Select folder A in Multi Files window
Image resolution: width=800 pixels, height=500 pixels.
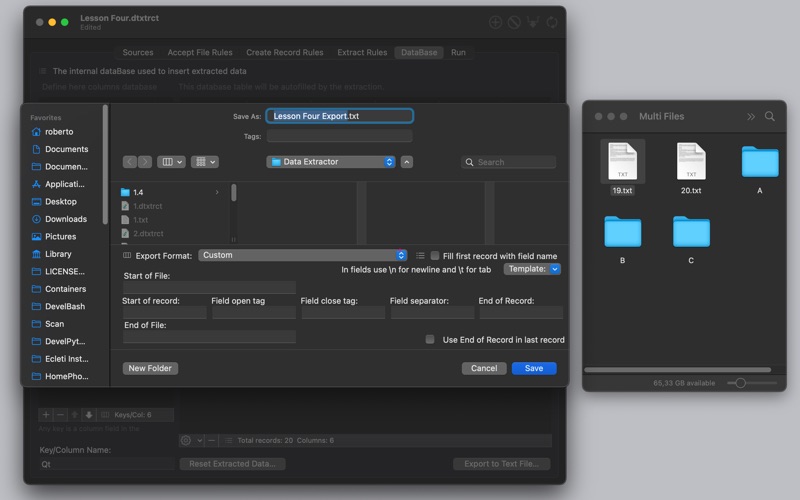760,162
